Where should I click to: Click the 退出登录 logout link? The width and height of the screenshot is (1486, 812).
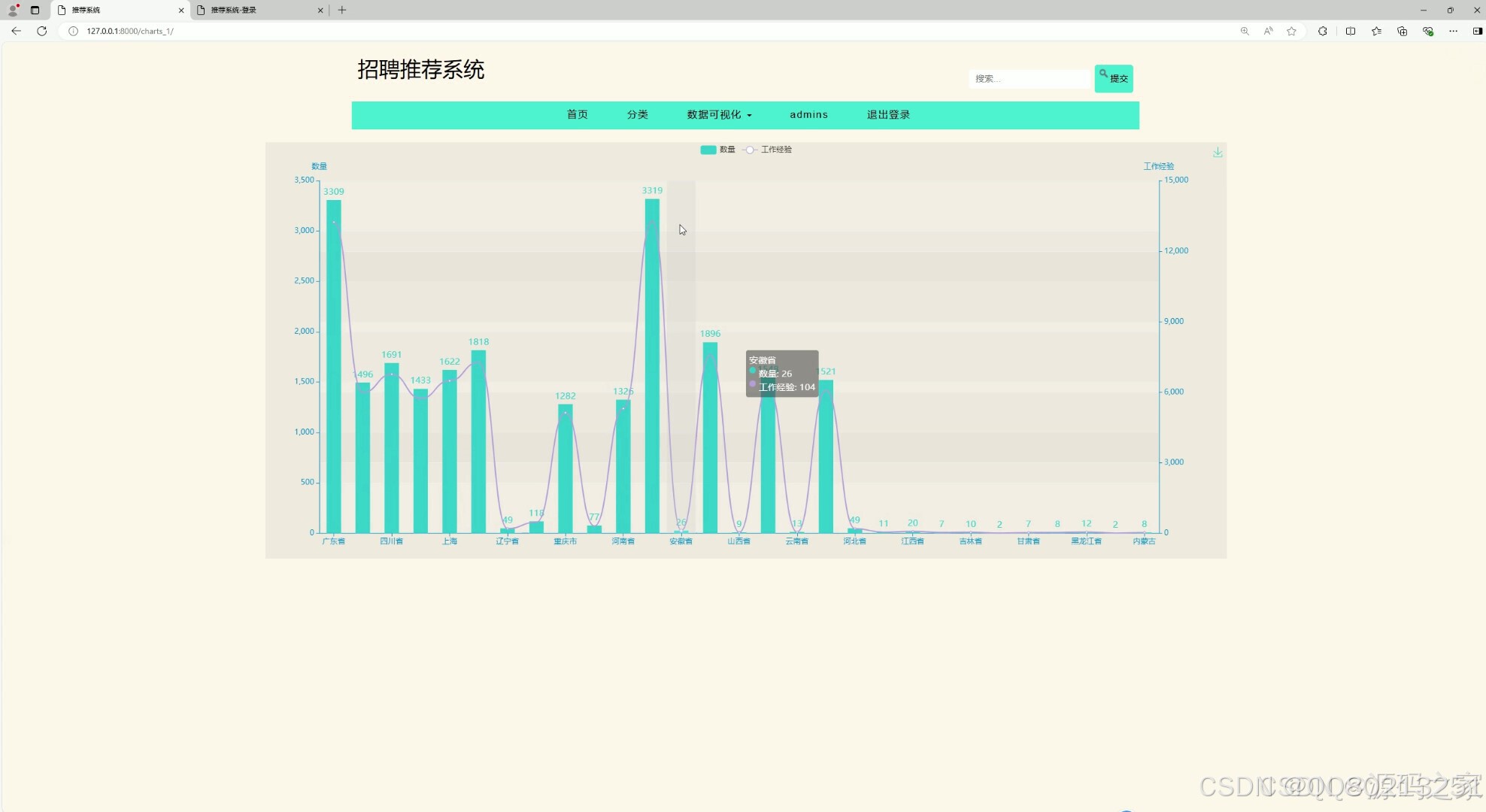pos(887,114)
